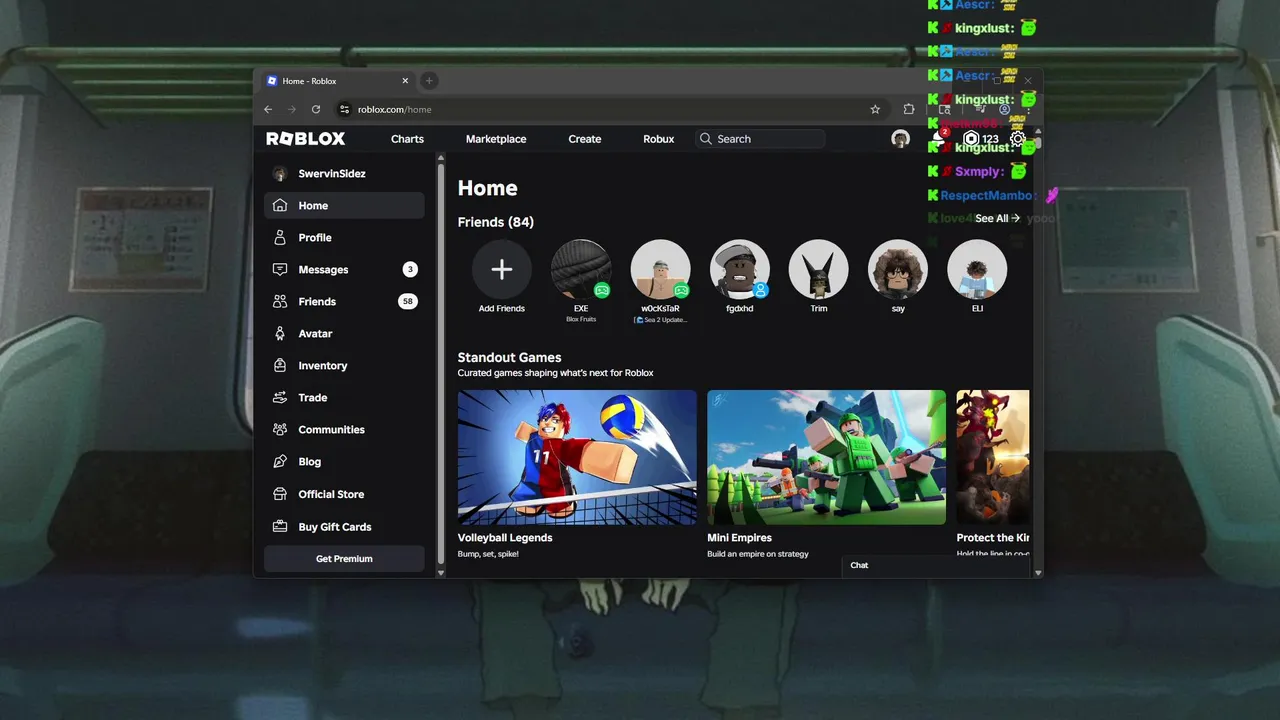Click the Roblox logo in header

306,139
